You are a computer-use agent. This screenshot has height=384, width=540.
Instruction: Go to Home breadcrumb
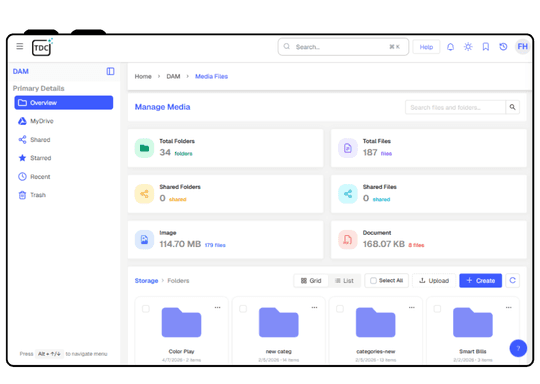coord(143,76)
